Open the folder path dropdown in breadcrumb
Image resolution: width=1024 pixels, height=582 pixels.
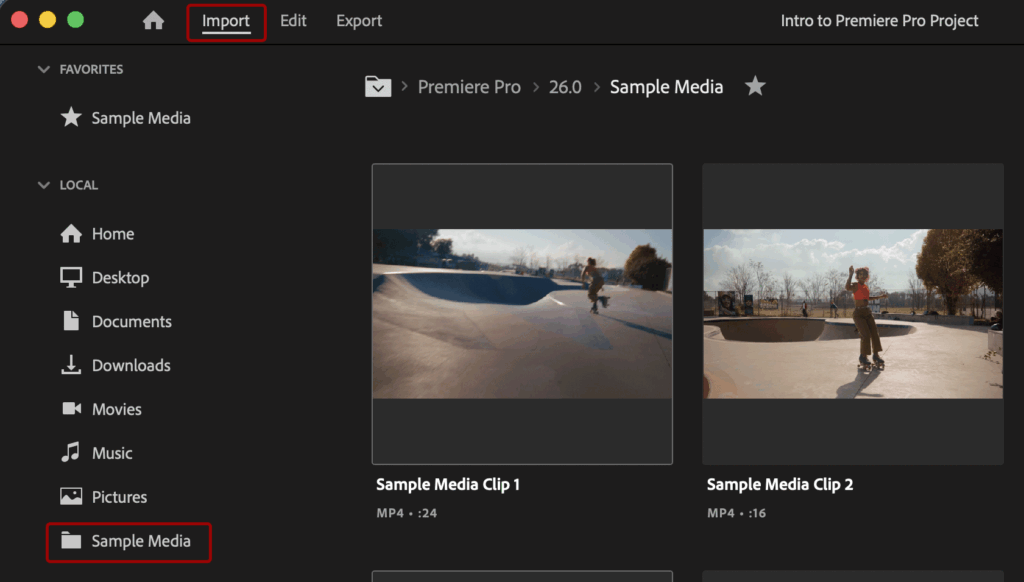[x=378, y=86]
